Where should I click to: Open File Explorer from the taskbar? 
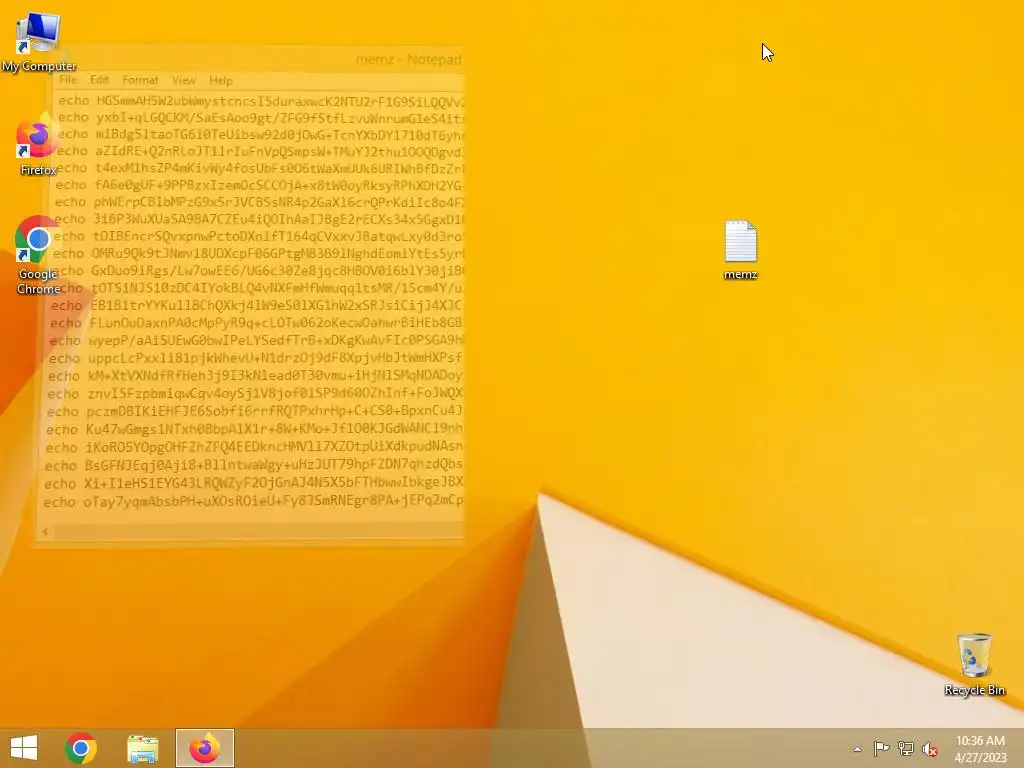click(142, 748)
